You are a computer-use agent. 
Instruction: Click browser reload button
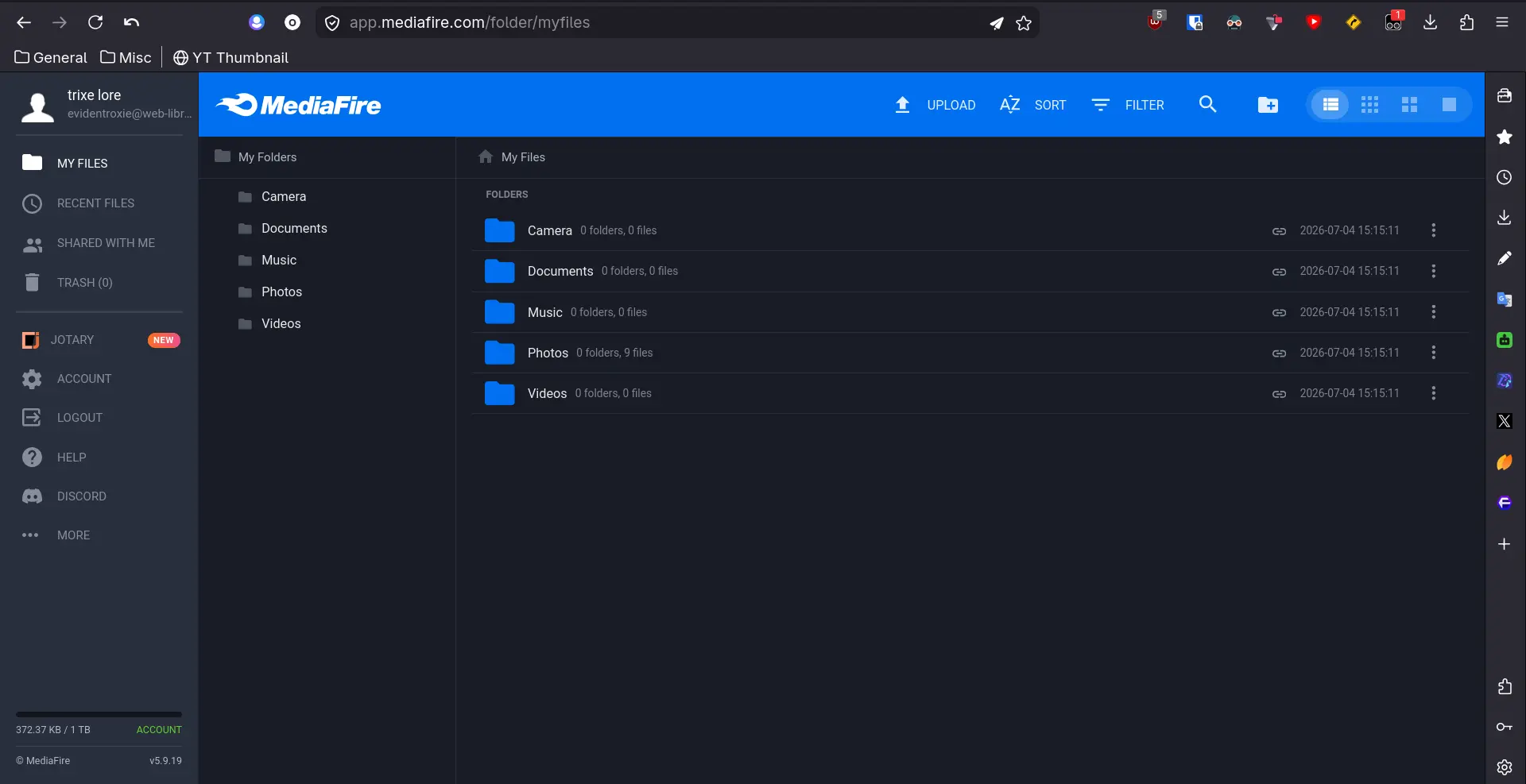click(x=95, y=22)
